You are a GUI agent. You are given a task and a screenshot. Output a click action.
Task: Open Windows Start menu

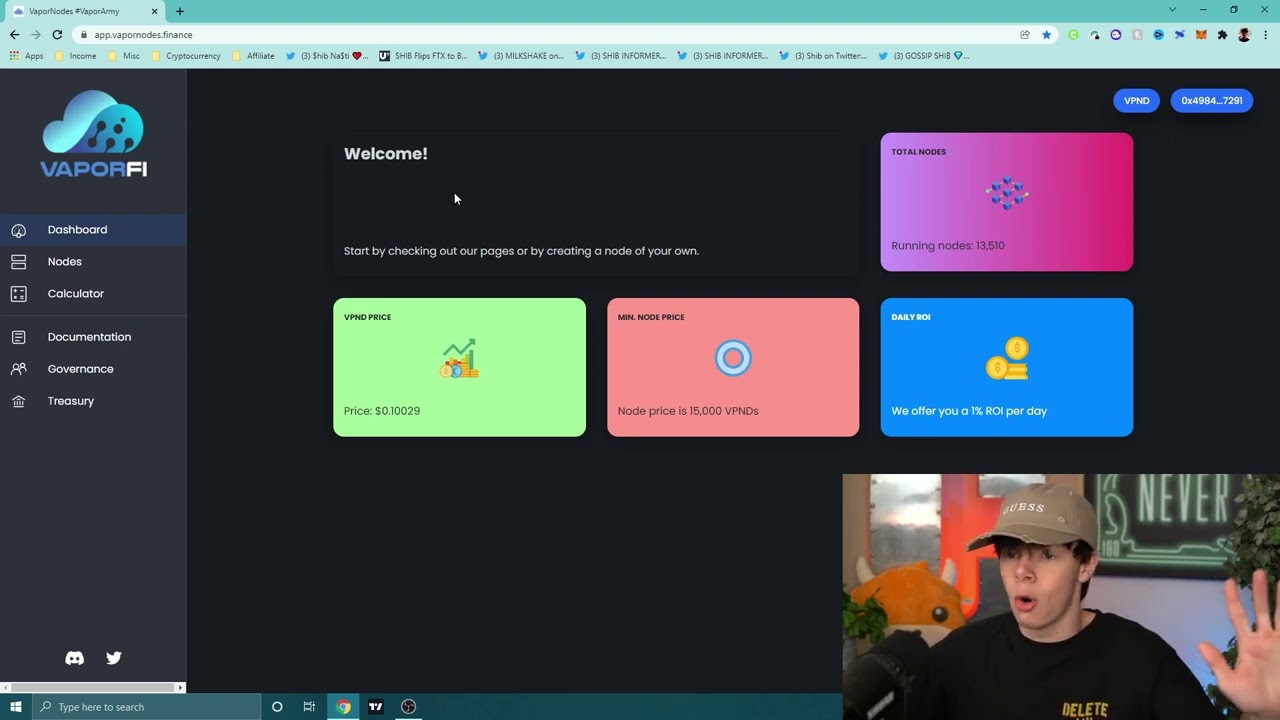tap(16, 707)
